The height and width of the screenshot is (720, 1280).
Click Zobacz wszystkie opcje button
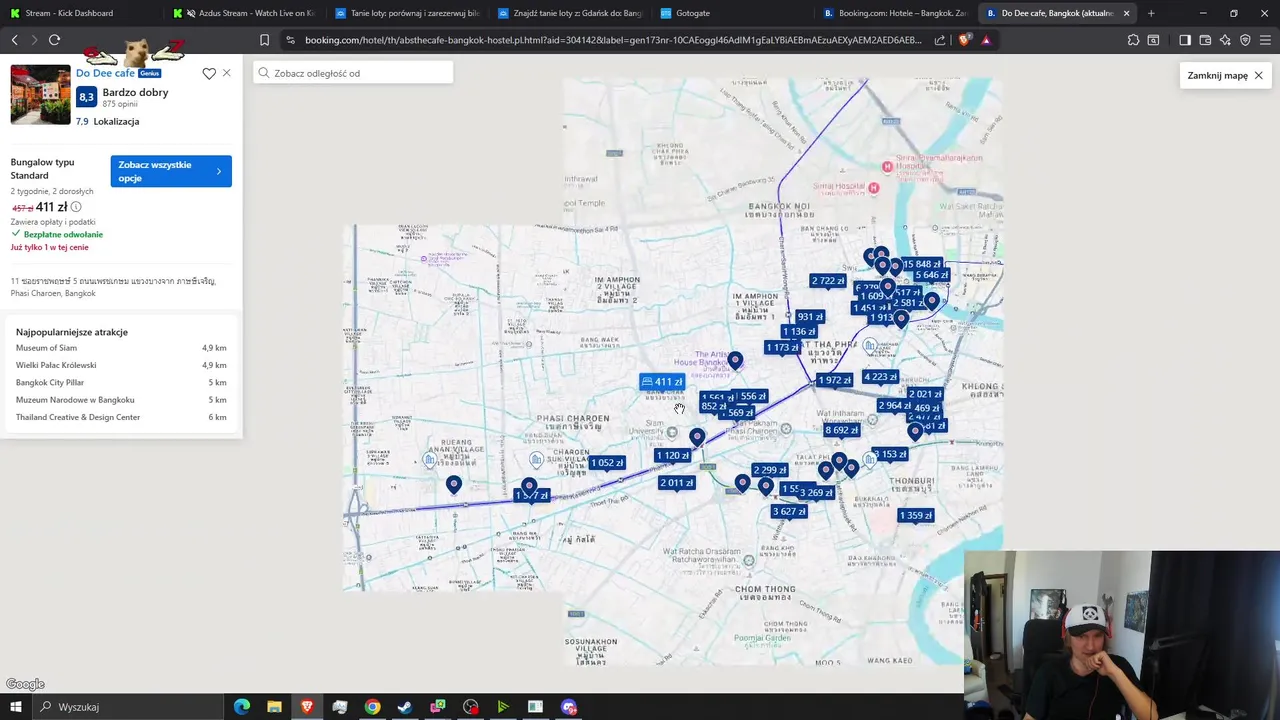[171, 171]
